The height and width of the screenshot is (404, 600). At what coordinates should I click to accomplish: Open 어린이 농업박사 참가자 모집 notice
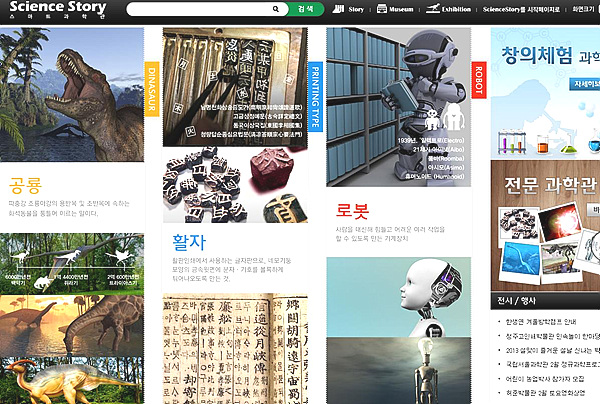click(x=545, y=378)
